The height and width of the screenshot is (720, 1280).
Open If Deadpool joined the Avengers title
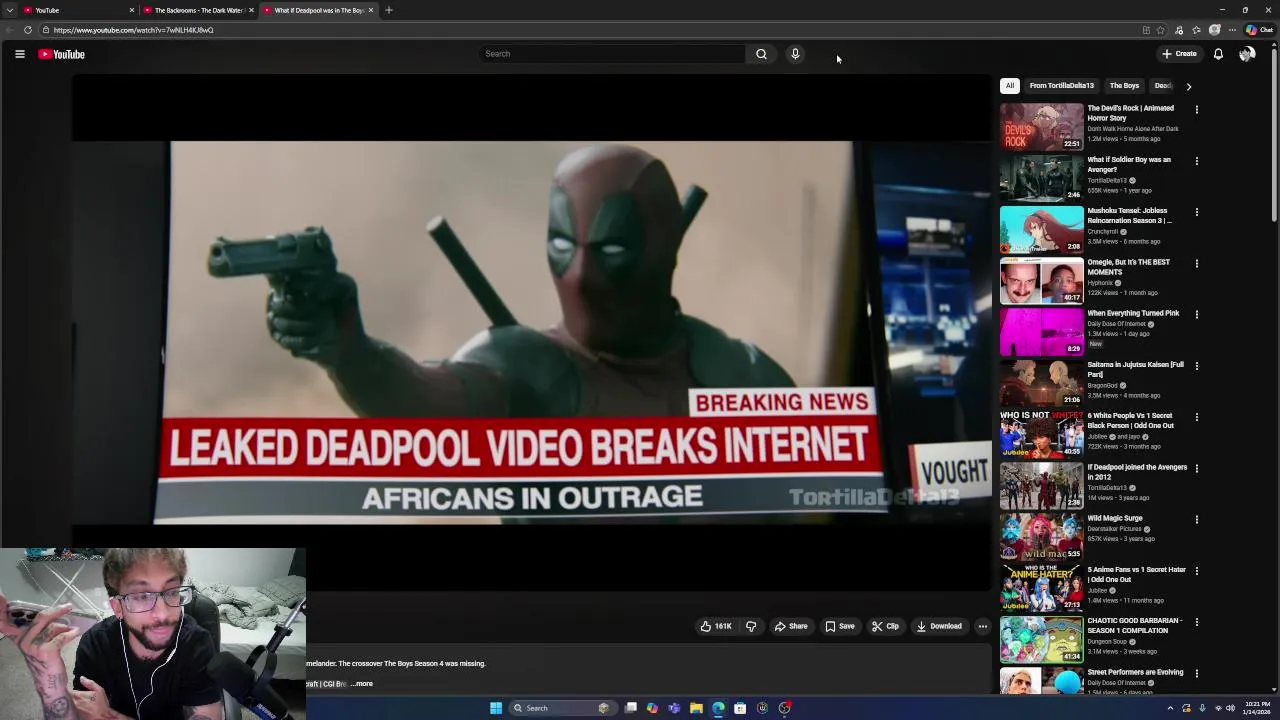[x=1137, y=472]
